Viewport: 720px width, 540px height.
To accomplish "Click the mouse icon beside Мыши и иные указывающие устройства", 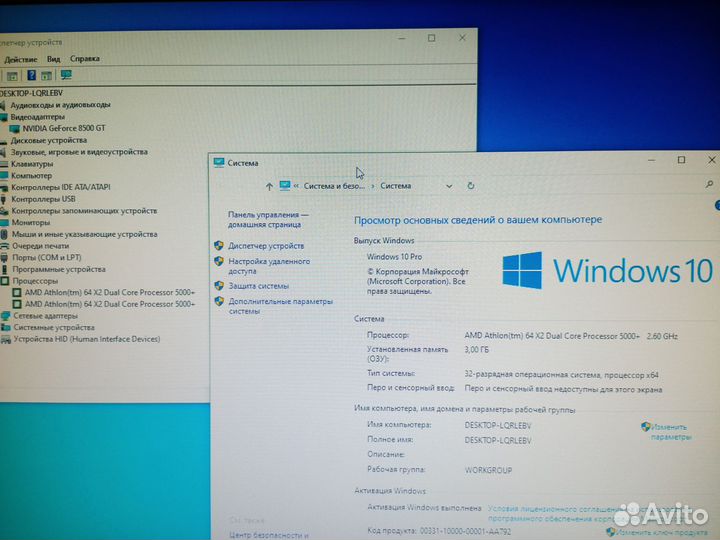I will [4, 234].
